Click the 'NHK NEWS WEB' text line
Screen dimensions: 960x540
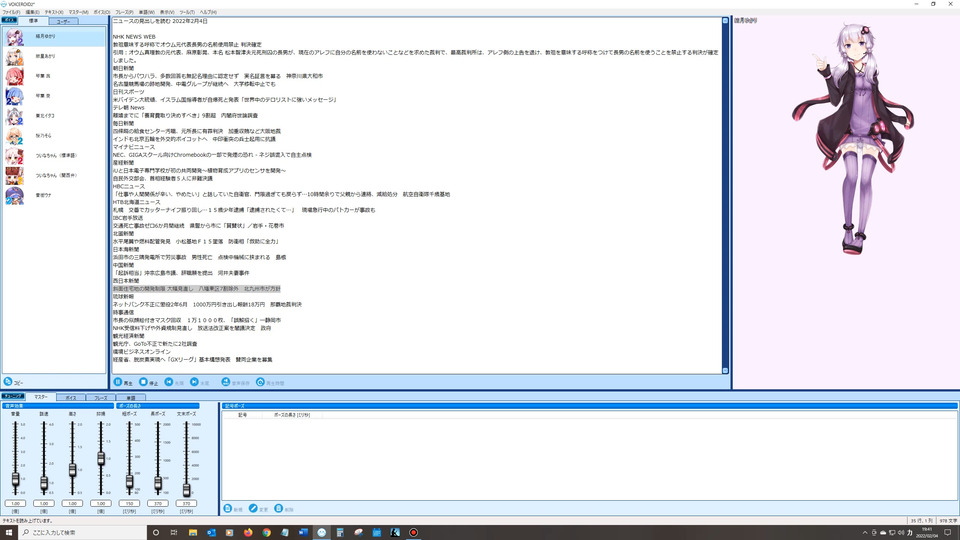(x=134, y=37)
